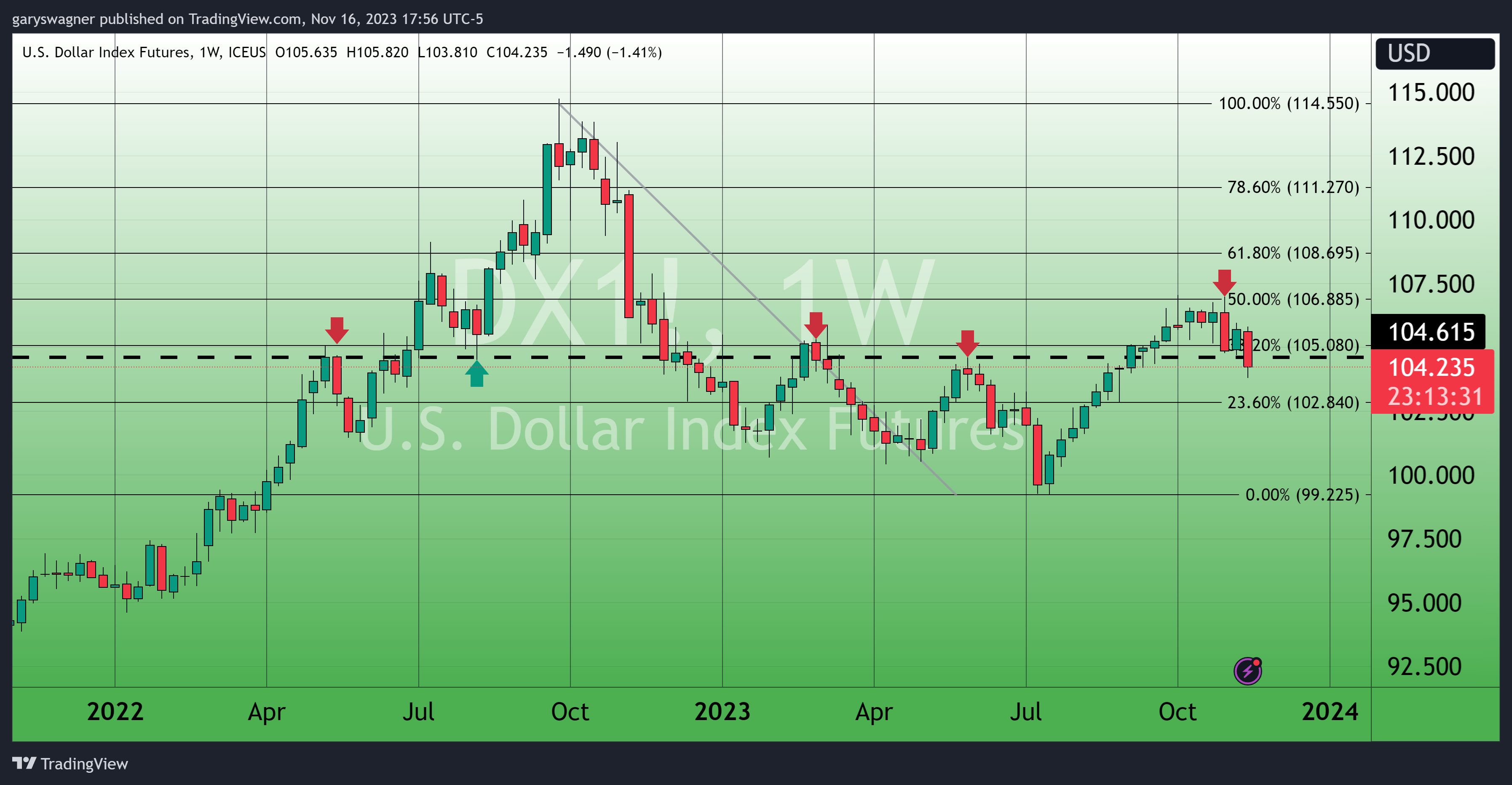Click the 2022 time axis label
The width and height of the screenshot is (1512, 785).
[115, 712]
